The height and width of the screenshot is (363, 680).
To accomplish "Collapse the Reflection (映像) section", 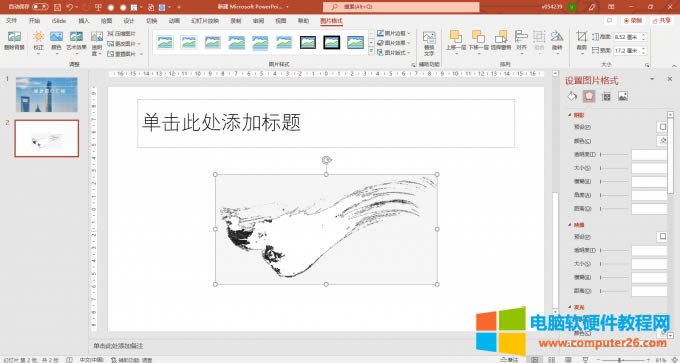I will [x=570, y=225].
